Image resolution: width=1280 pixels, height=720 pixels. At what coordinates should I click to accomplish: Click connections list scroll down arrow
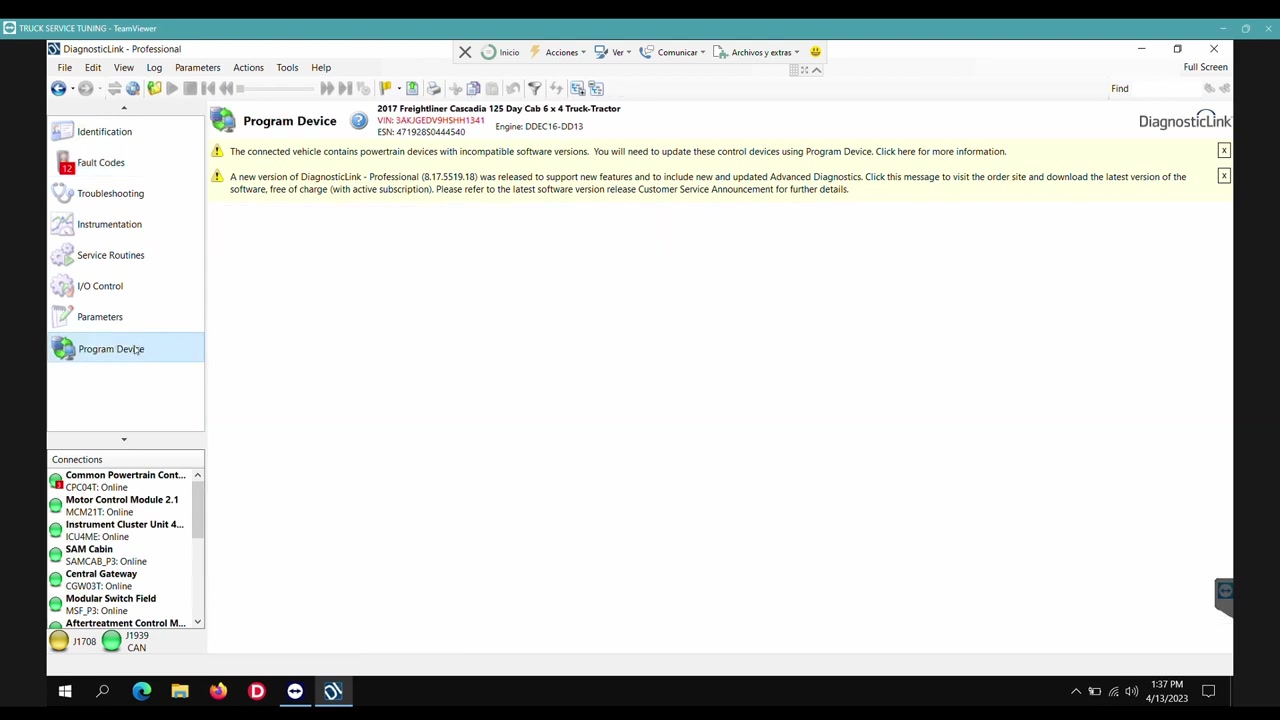(197, 623)
